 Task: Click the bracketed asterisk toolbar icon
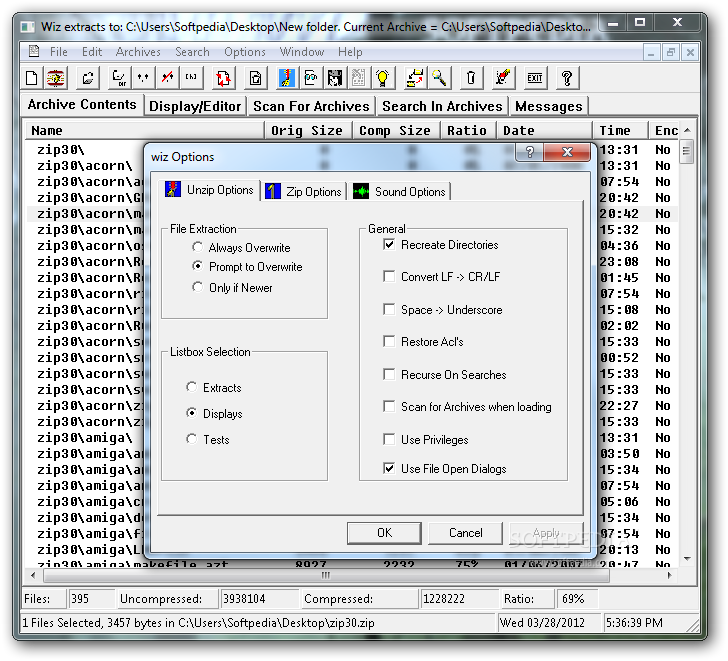coord(191,78)
